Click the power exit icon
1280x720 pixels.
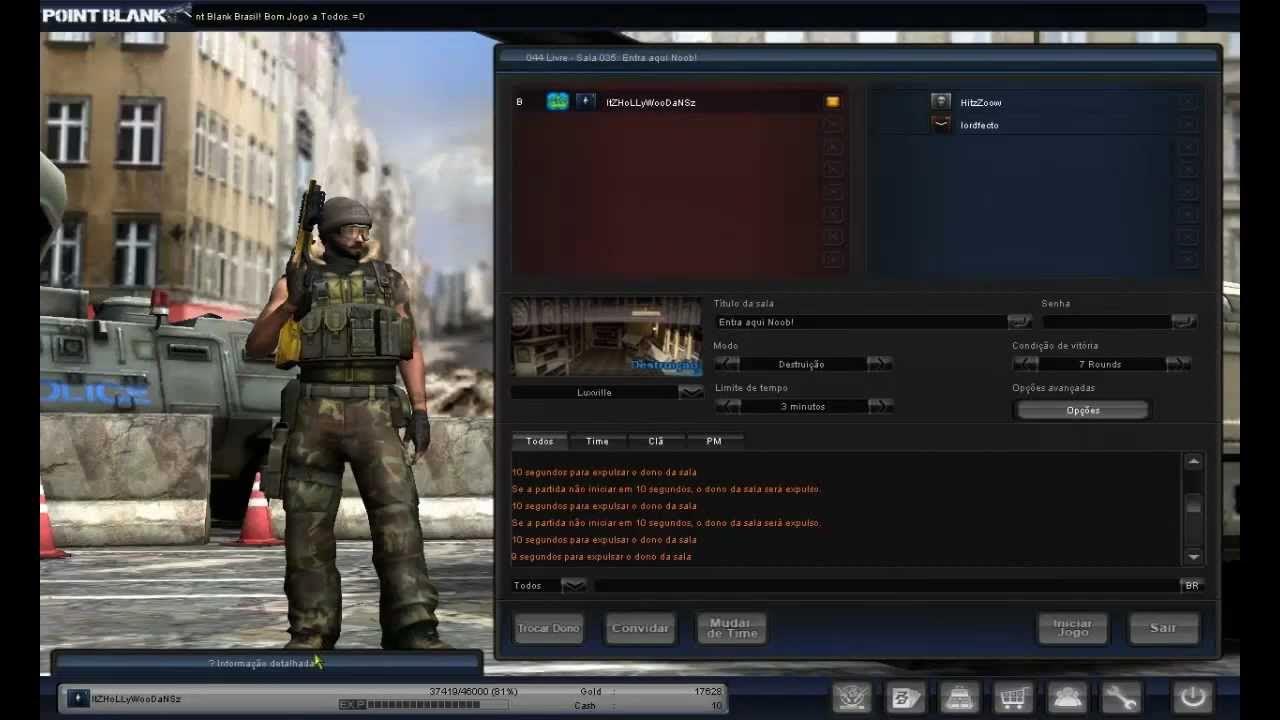(x=1193, y=697)
